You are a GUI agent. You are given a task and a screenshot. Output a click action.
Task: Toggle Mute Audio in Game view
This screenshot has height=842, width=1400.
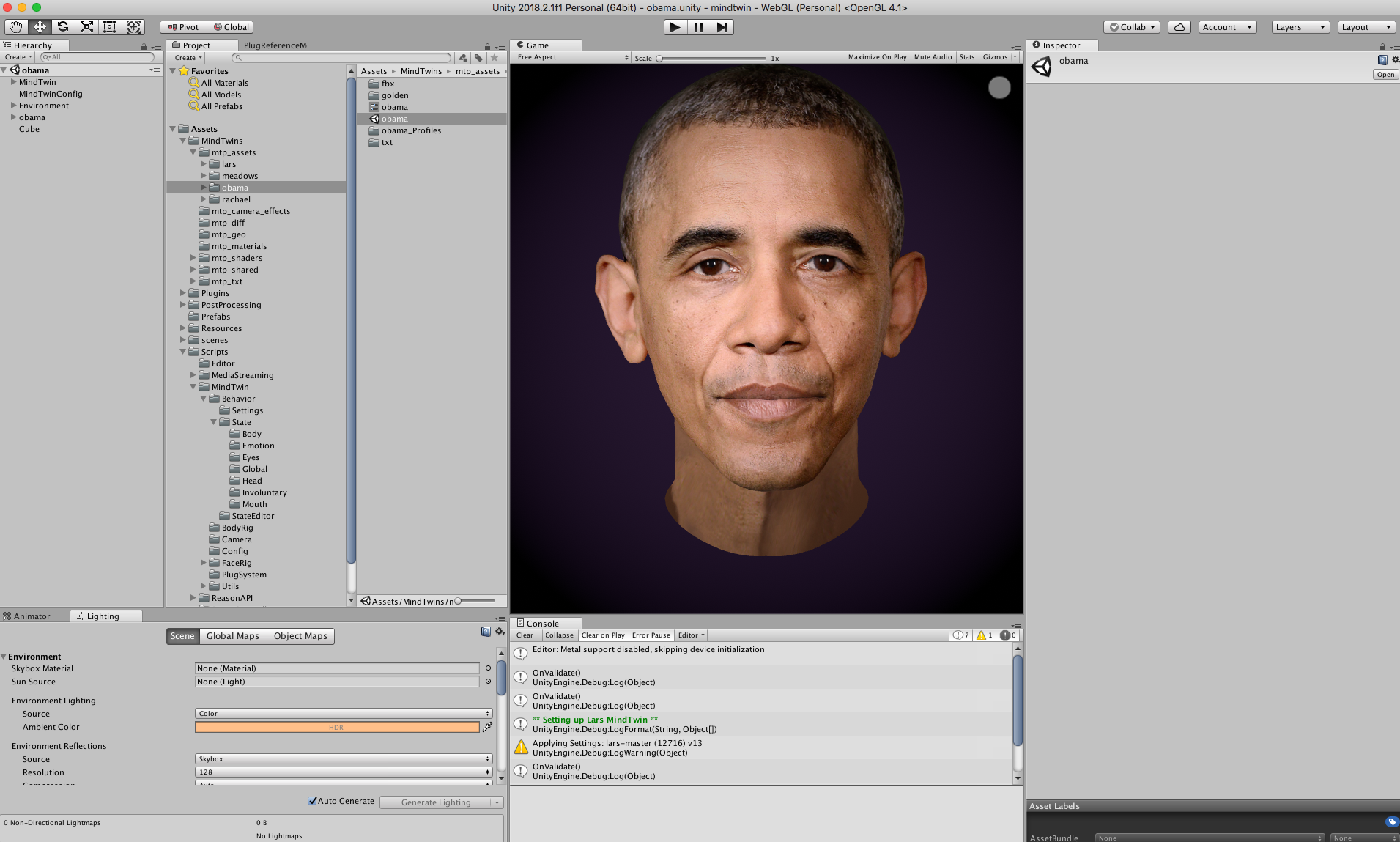(x=933, y=57)
